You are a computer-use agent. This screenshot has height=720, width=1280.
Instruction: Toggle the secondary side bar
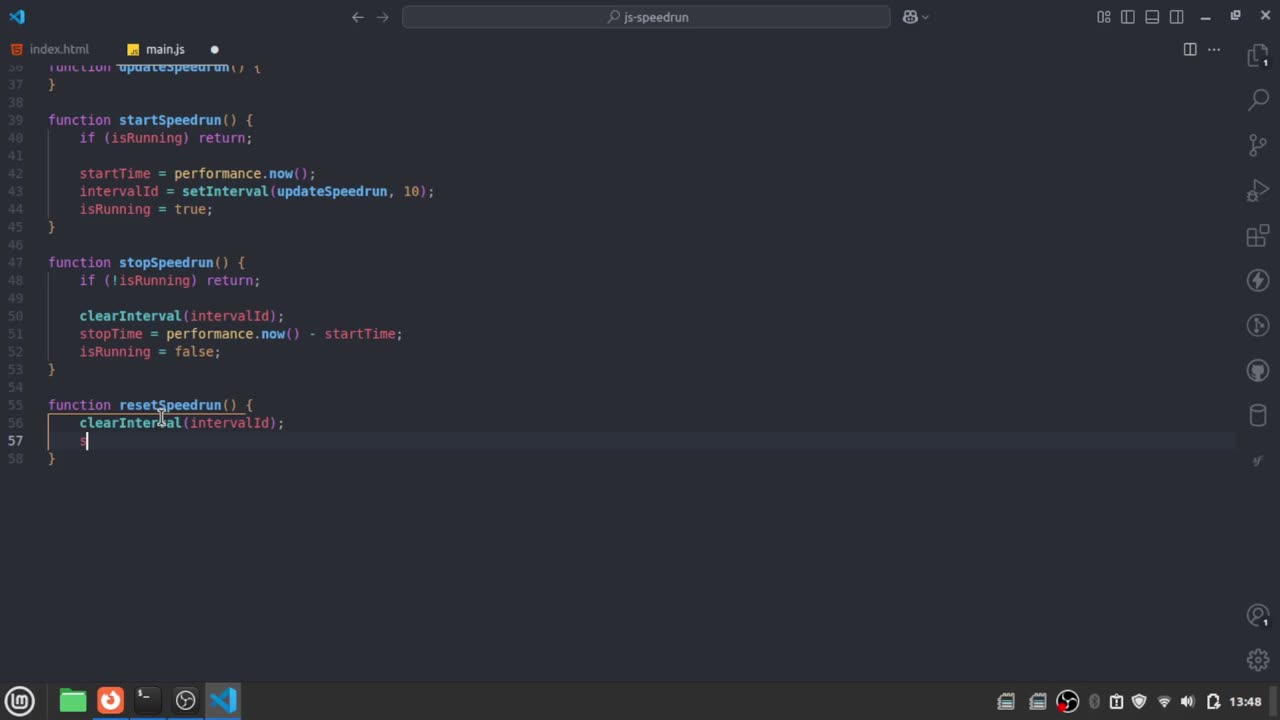click(x=1177, y=17)
